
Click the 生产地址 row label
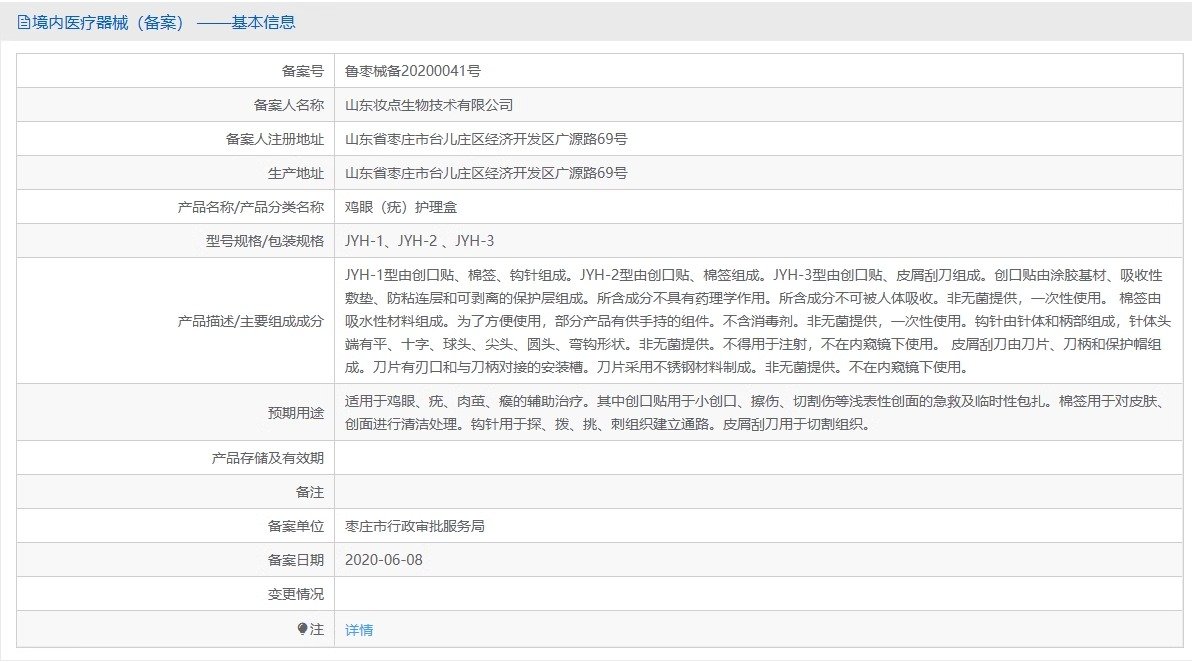pos(296,173)
